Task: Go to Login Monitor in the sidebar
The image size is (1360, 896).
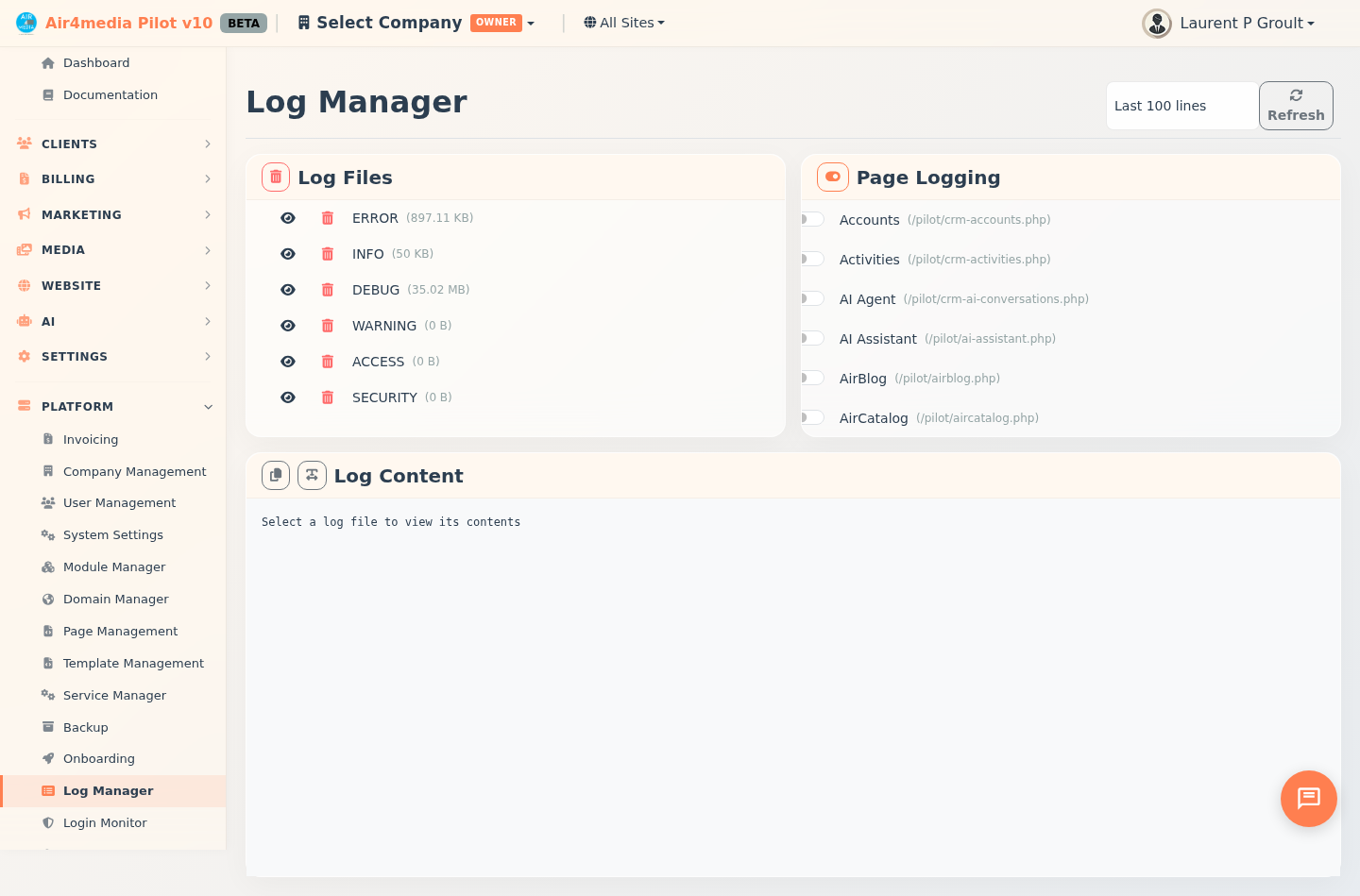Action: click(x=104, y=822)
